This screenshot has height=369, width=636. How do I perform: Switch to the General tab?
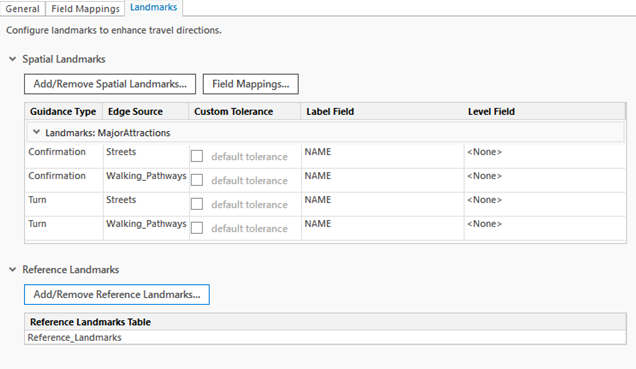22,9
